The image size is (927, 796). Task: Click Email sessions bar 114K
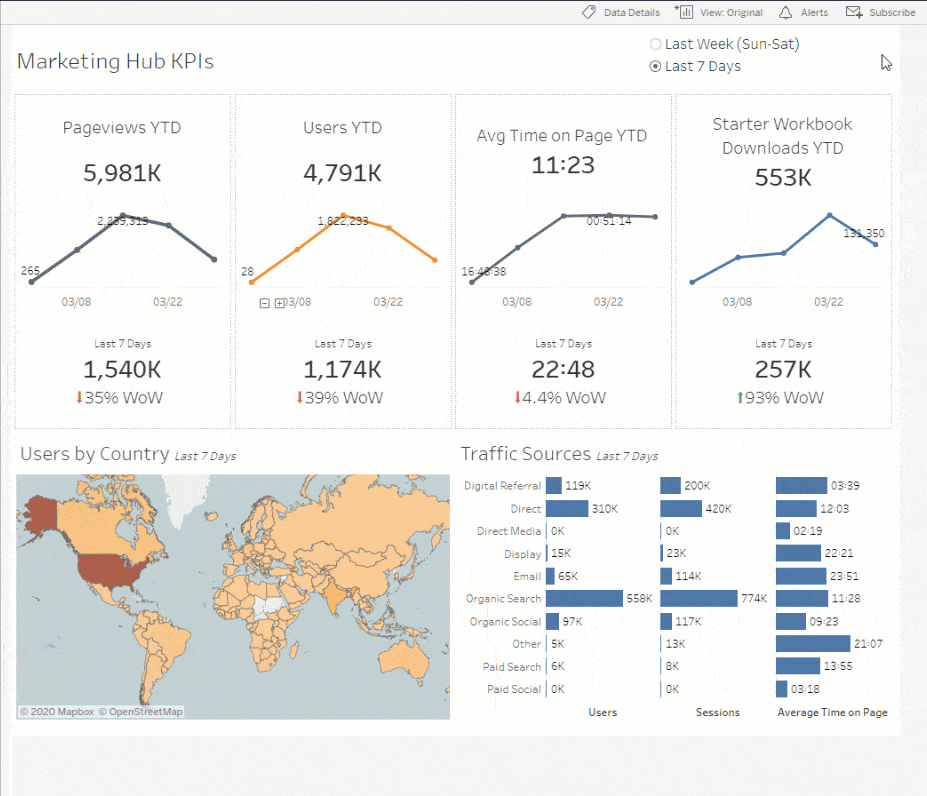point(666,576)
